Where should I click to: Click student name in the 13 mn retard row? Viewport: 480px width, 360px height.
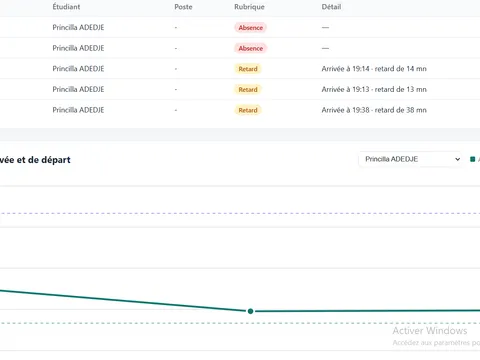pyautogui.click(x=78, y=89)
